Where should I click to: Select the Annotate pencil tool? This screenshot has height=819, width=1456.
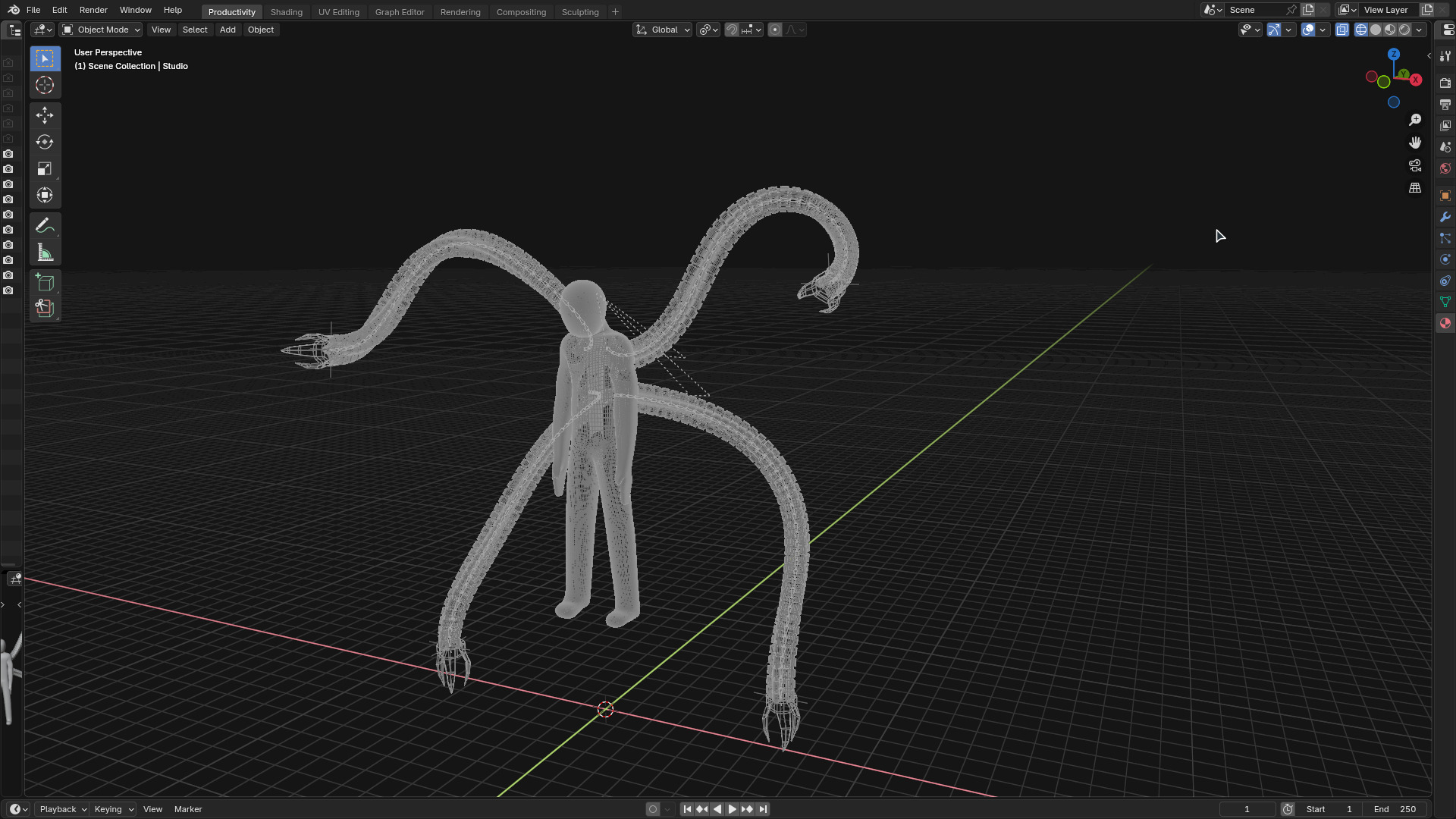pos(45,225)
